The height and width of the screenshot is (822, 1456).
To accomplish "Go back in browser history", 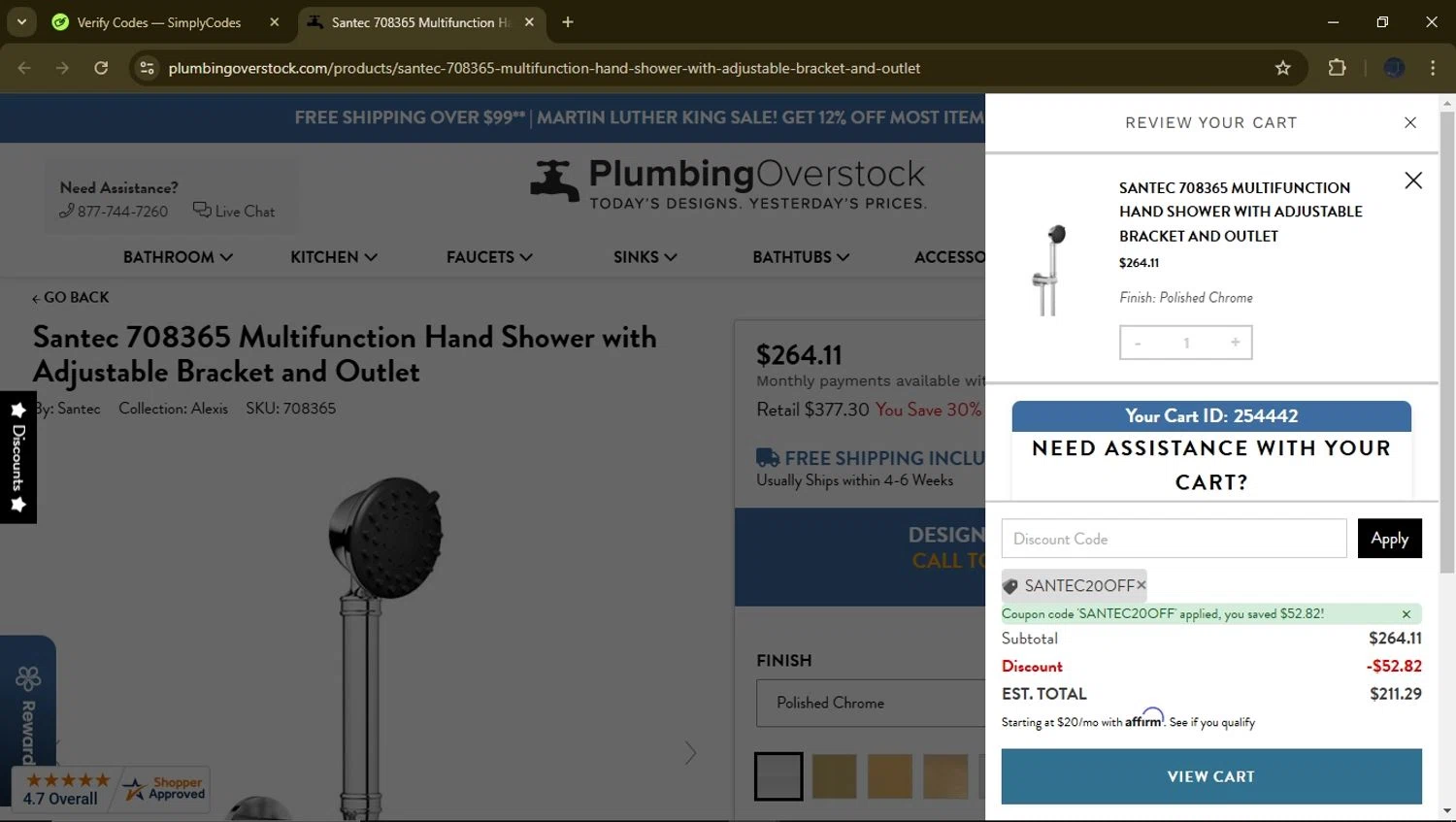I will pos(24,68).
